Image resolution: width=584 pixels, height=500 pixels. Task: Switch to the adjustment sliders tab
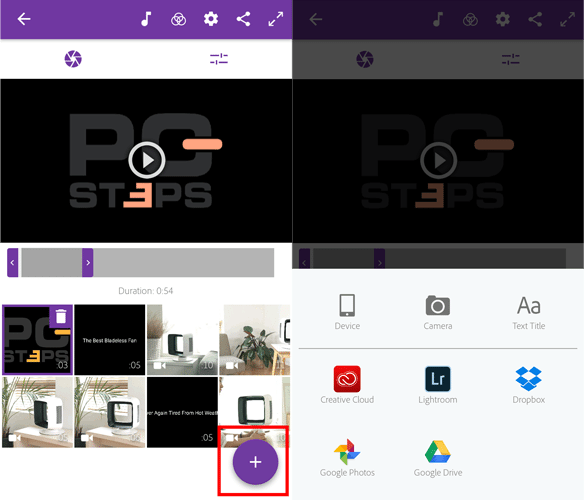(219, 59)
